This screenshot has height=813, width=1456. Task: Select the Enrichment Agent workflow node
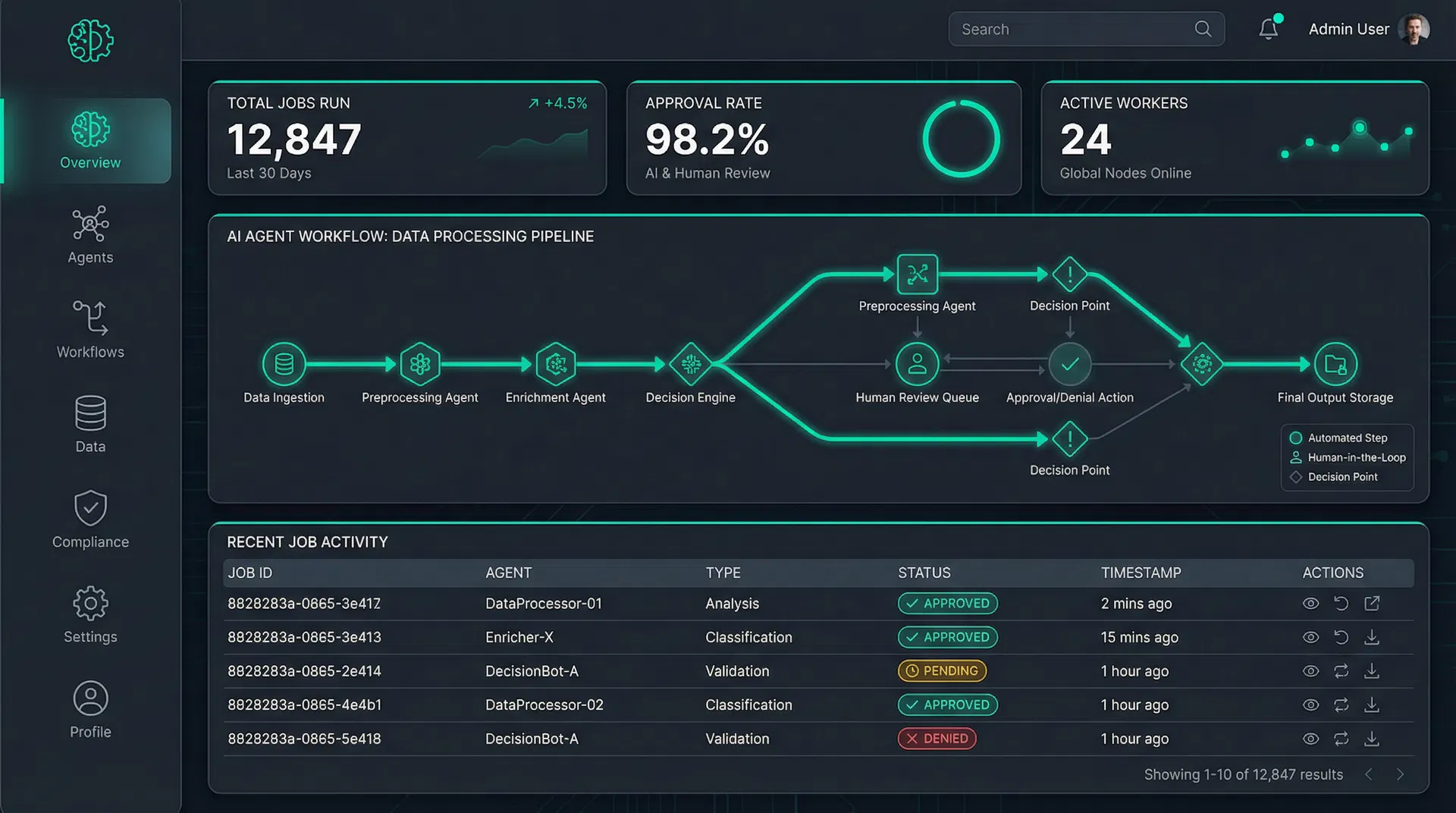point(556,364)
